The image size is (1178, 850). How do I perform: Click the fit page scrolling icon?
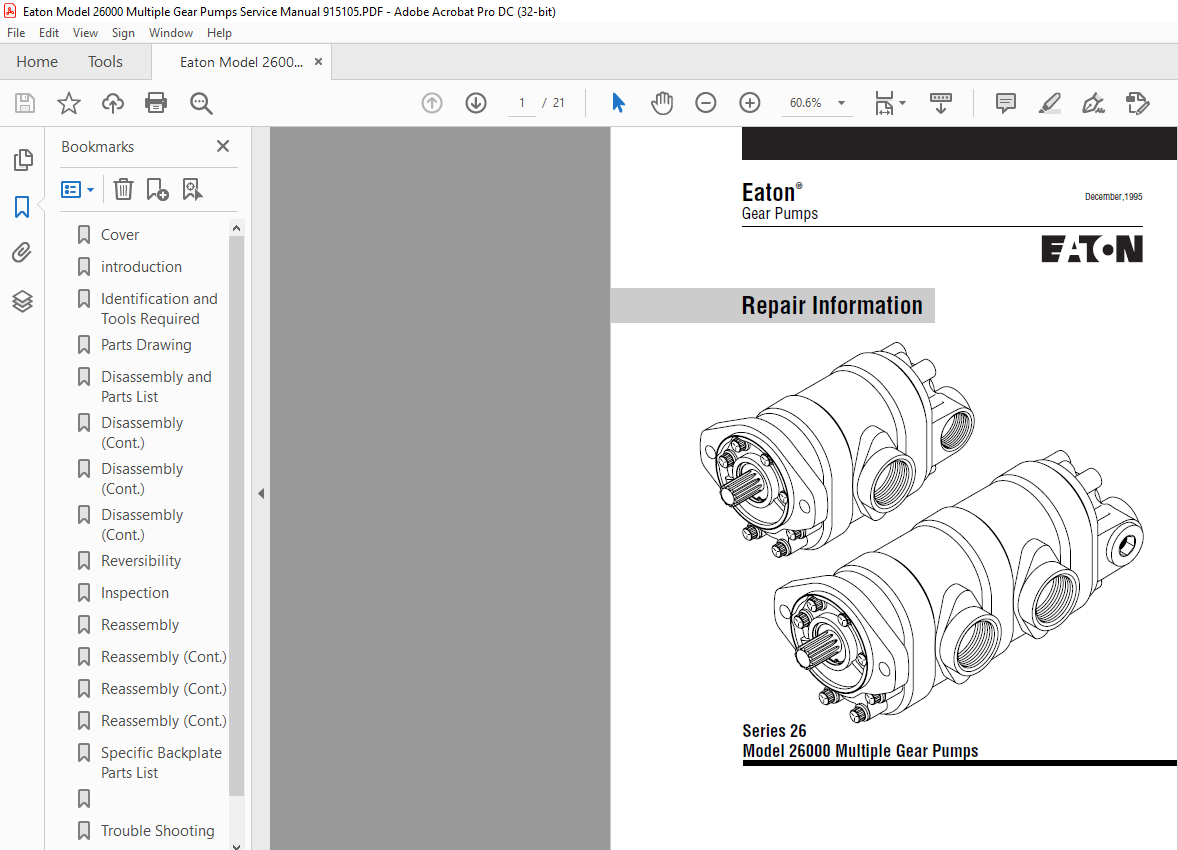pyautogui.click(x=884, y=103)
